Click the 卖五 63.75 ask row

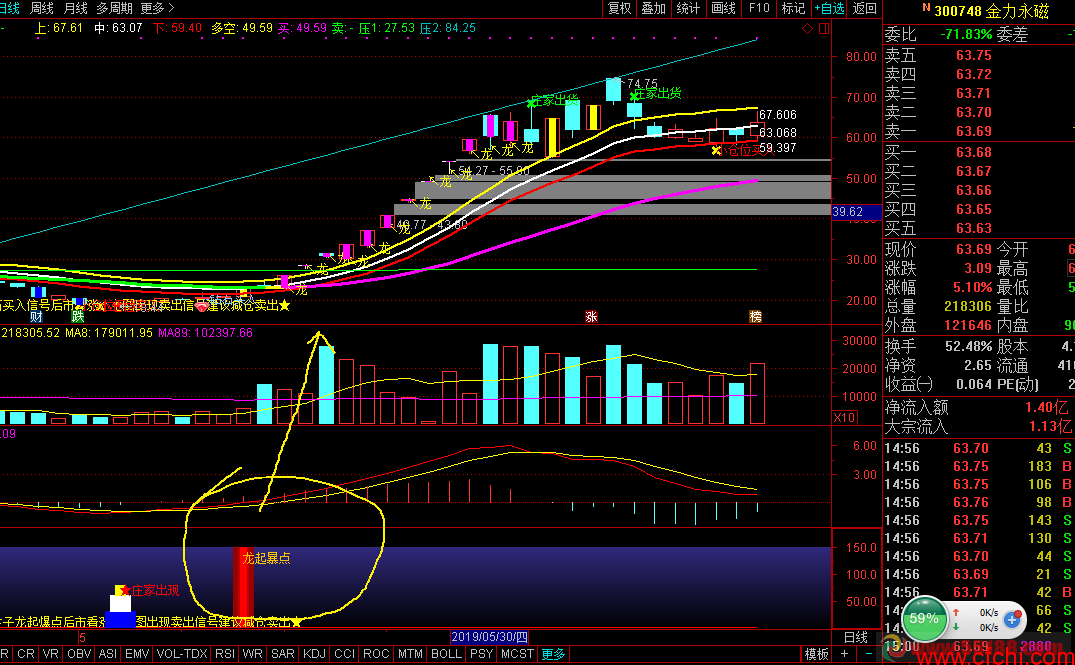(x=978, y=55)
